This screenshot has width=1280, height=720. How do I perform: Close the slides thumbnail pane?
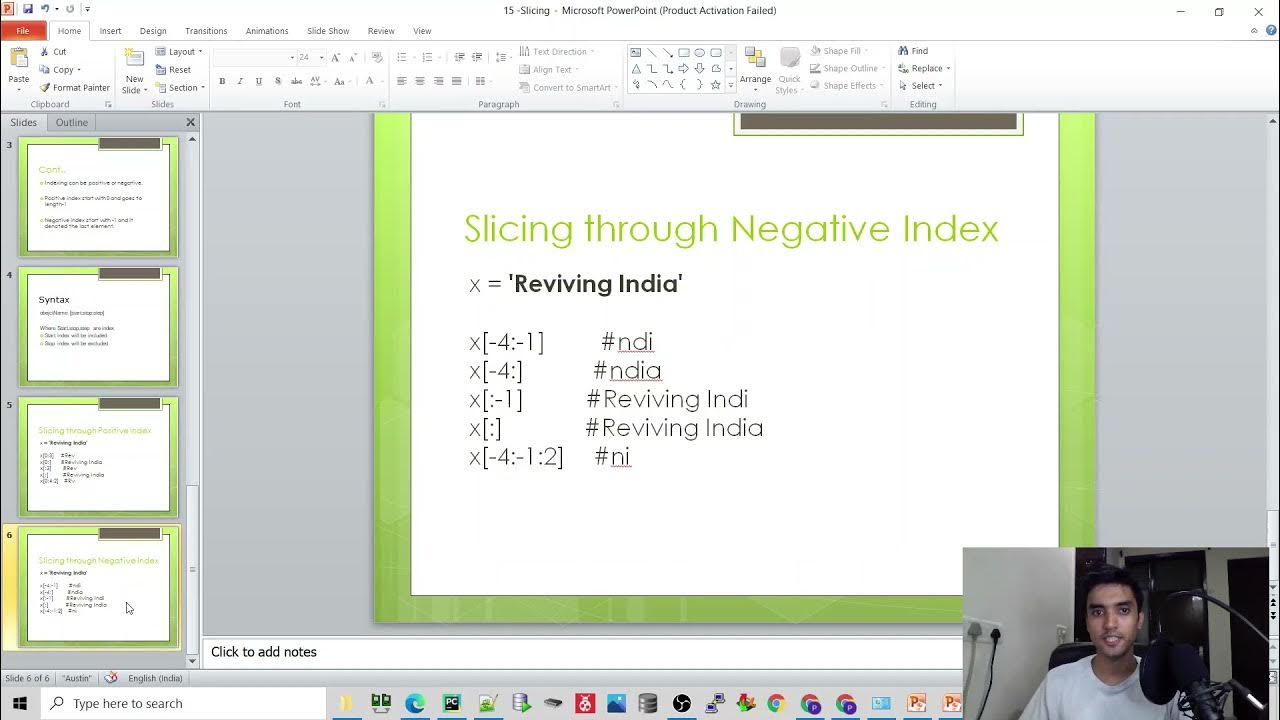coord(190,122)
